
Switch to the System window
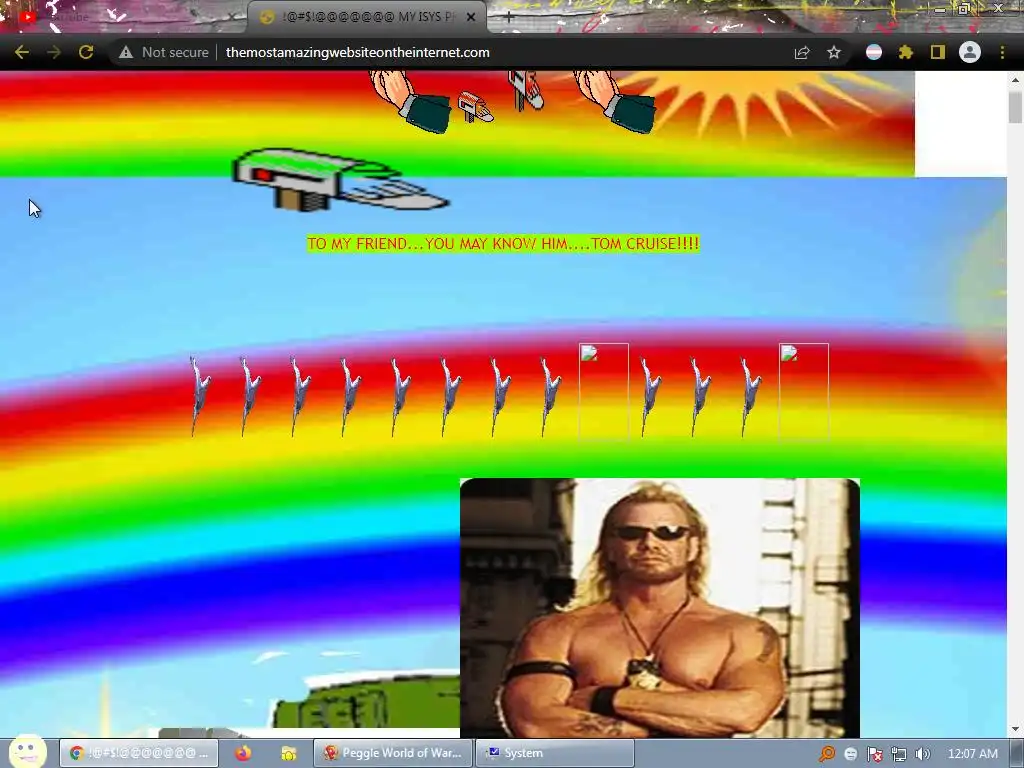(555, 753)
